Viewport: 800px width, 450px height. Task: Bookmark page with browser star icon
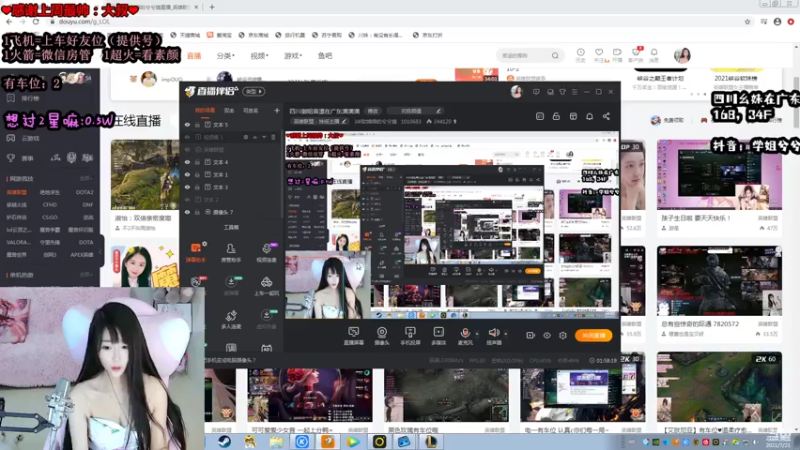pyautogui.click(x=747, y=22)
